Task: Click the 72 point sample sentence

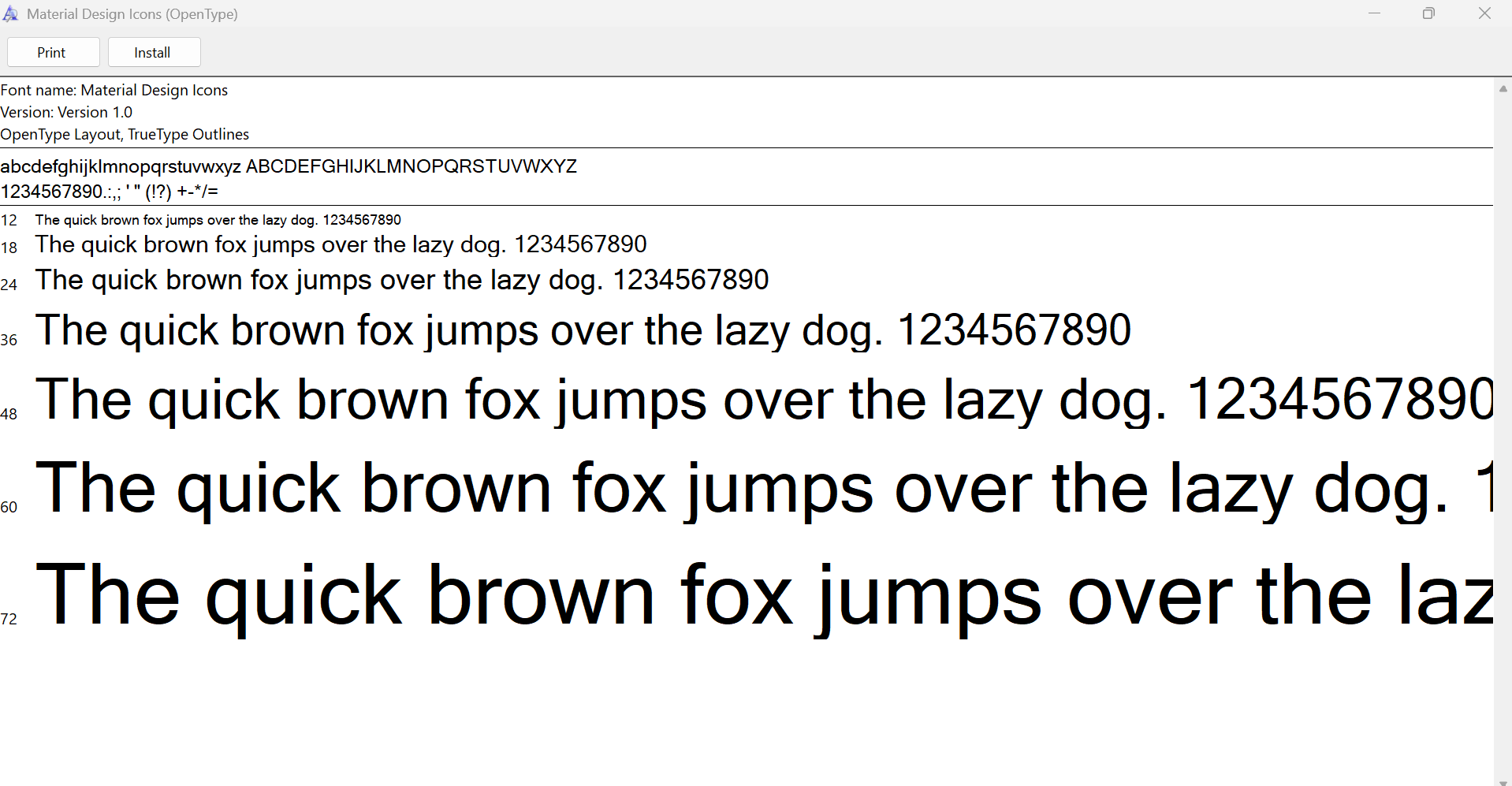Action: (763, 596)
